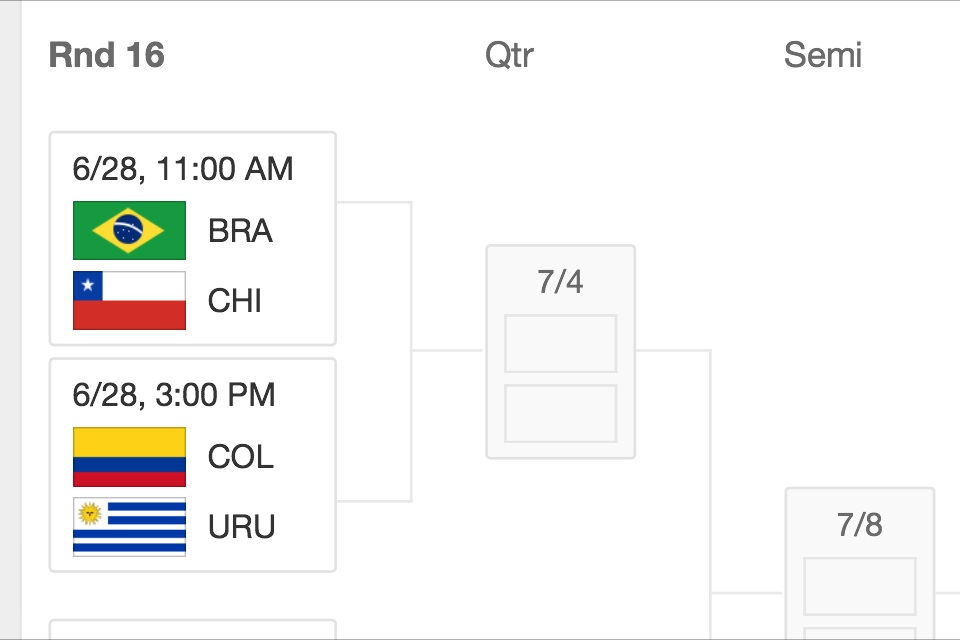Screen dimensions: 960x640
Task: Click the top empty slot in 7/4 quarterfinal
Action: (x=560, y=343)
